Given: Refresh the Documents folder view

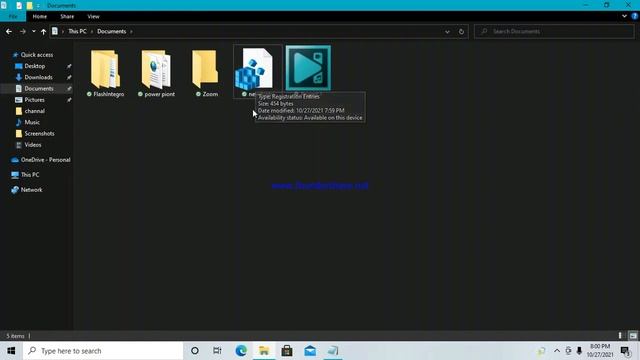Looking at the screenshot, I should (x=461, y=31).
